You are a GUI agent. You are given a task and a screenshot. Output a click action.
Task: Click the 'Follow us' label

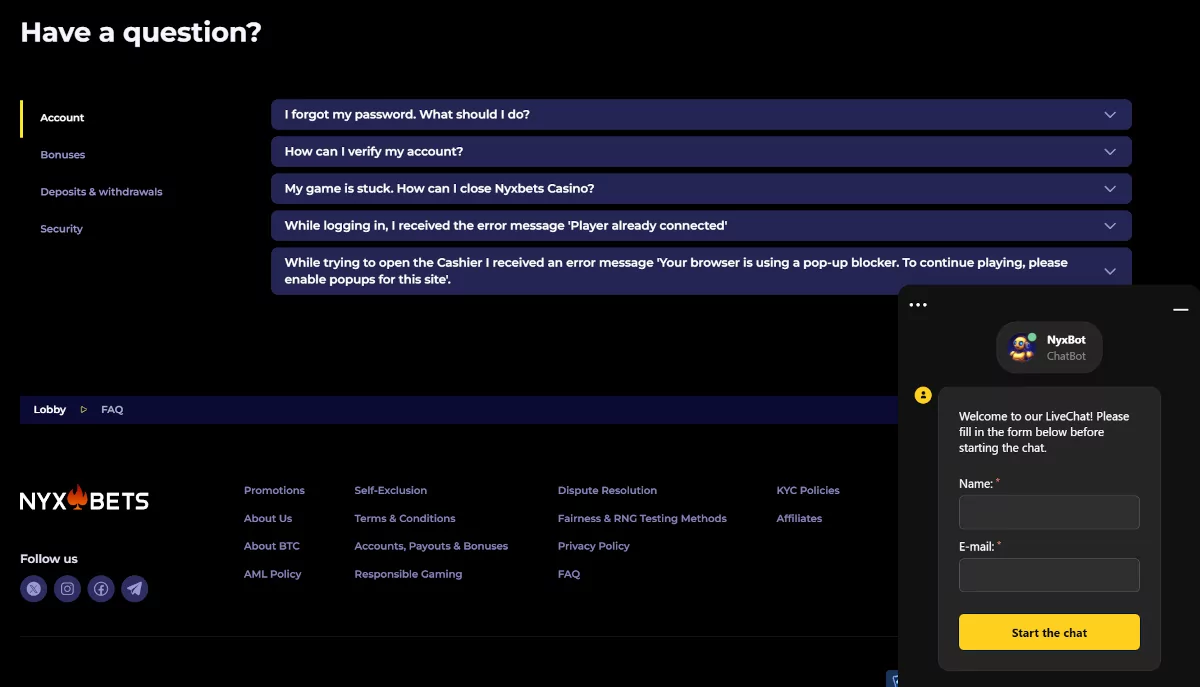click(49, 559)
